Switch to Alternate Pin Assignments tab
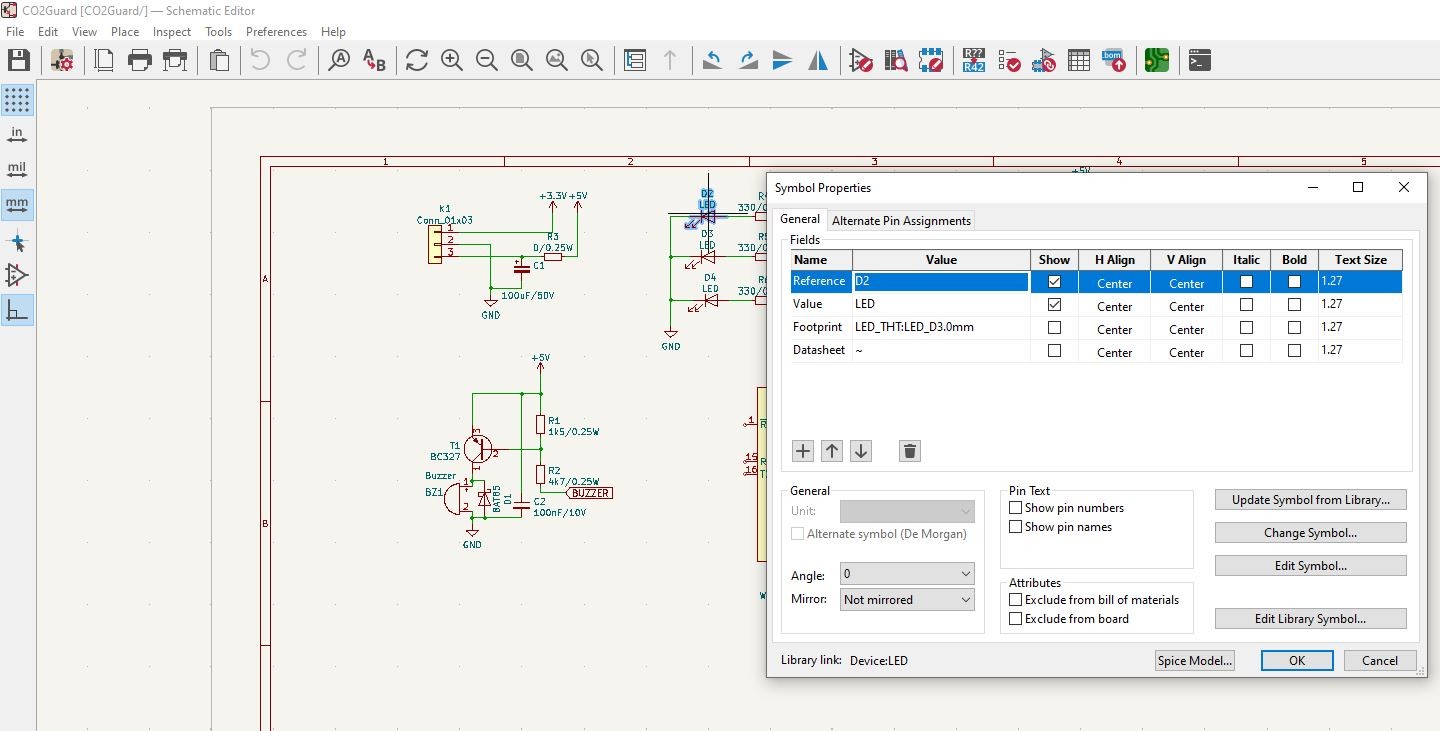 [x=901, y=221]
